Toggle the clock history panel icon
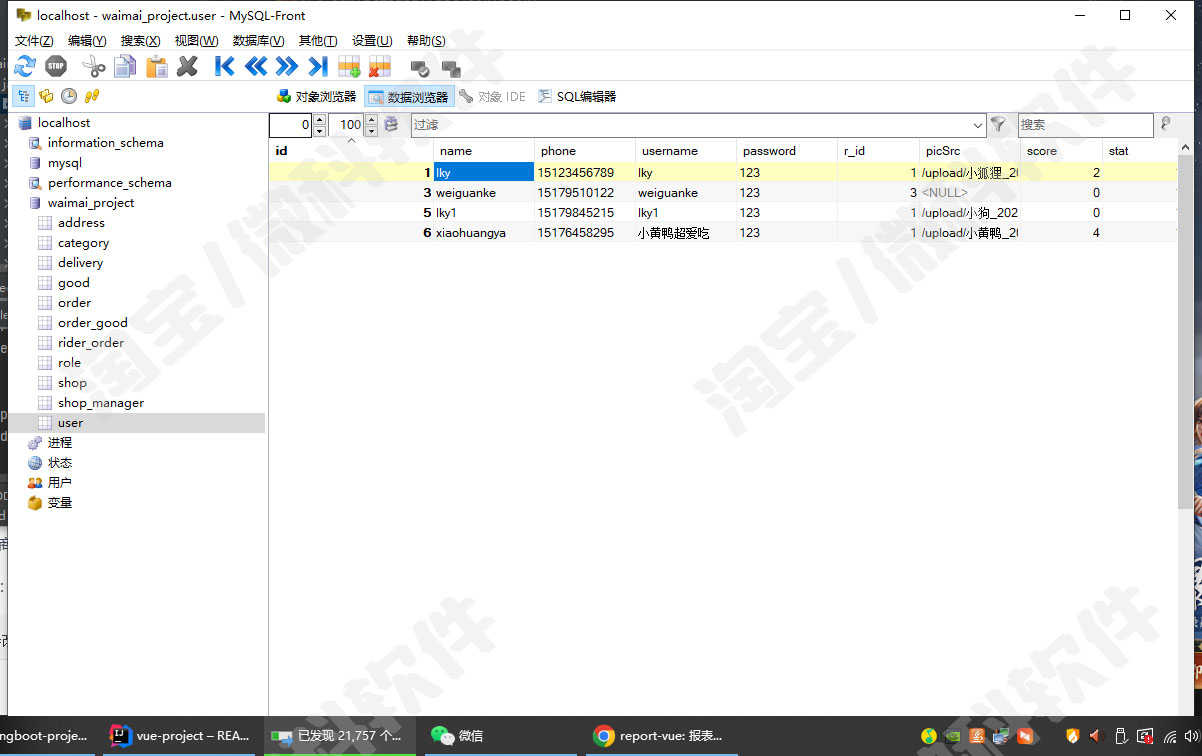 [69, 96]
